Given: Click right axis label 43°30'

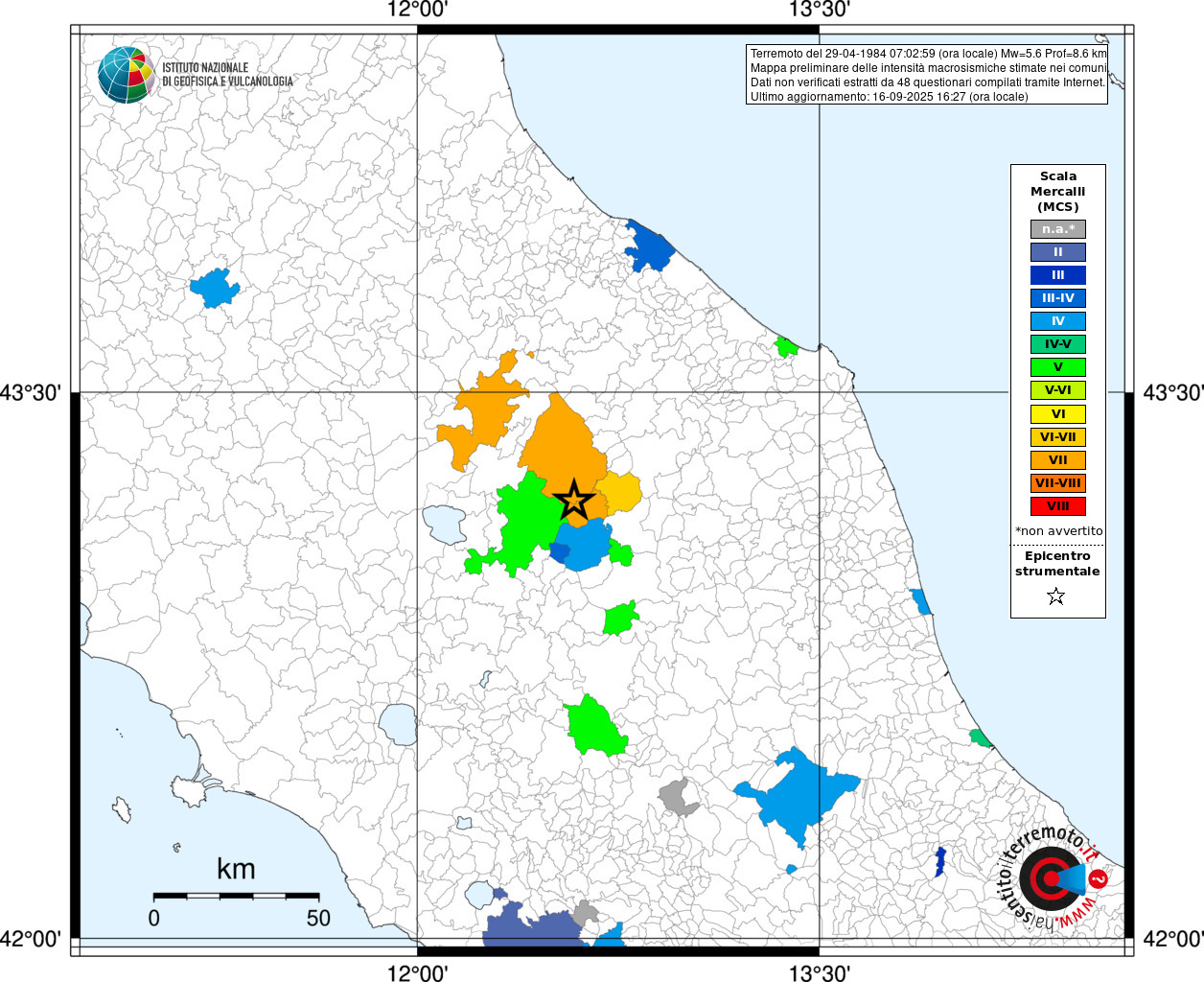Looking at the screenshot, I should point(1173,393).
